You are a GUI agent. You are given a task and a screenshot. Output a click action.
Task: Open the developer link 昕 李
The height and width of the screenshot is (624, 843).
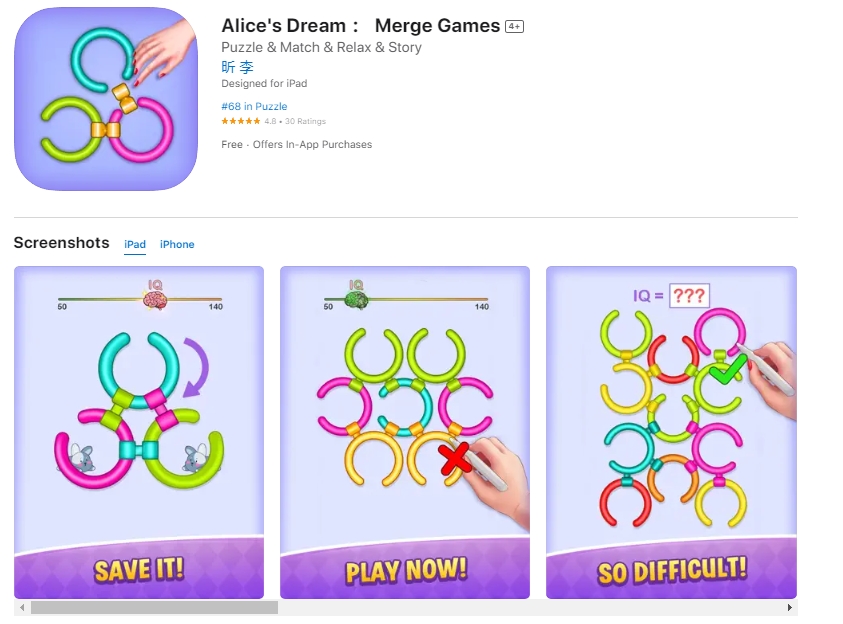click(237, 67)
